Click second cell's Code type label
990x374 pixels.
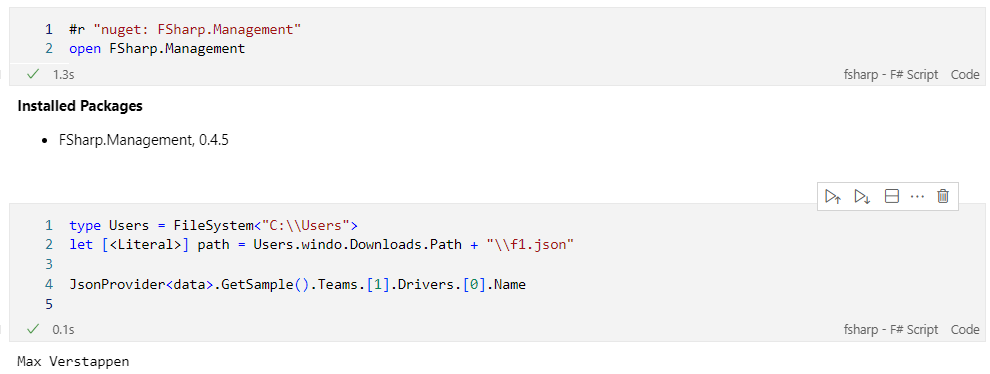[965, 330]
